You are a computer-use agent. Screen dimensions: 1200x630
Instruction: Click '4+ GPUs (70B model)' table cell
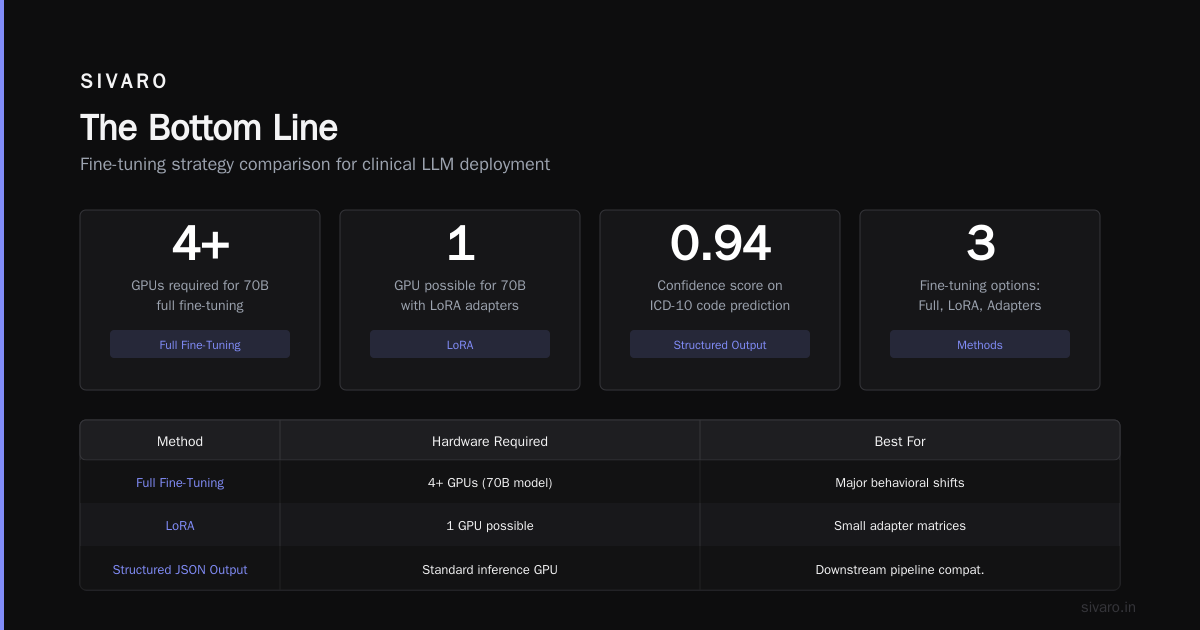490,482
